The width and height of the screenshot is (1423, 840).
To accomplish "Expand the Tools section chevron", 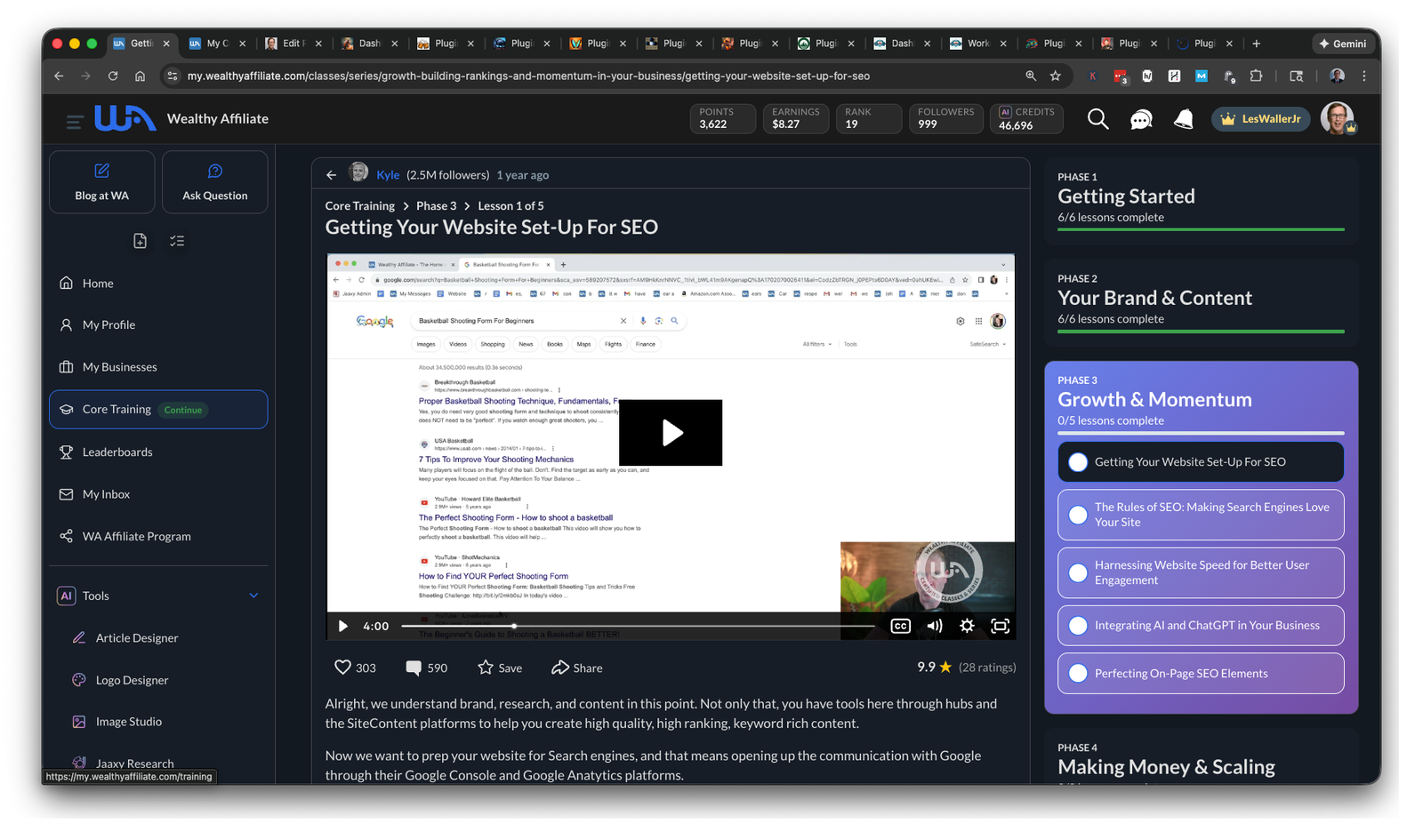I will [253, 596].
